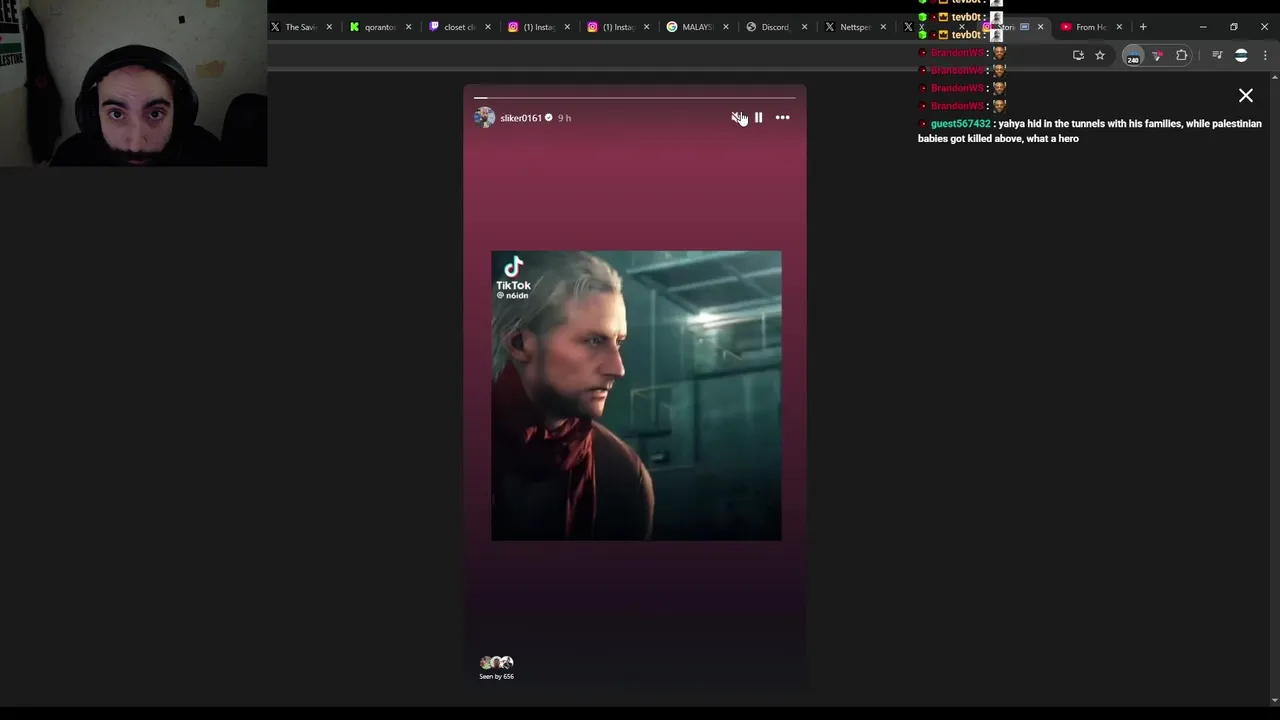Viewport: 1280px width, 720px height.
Task: Pause the playing Instagram story
Action: [759, 118]
